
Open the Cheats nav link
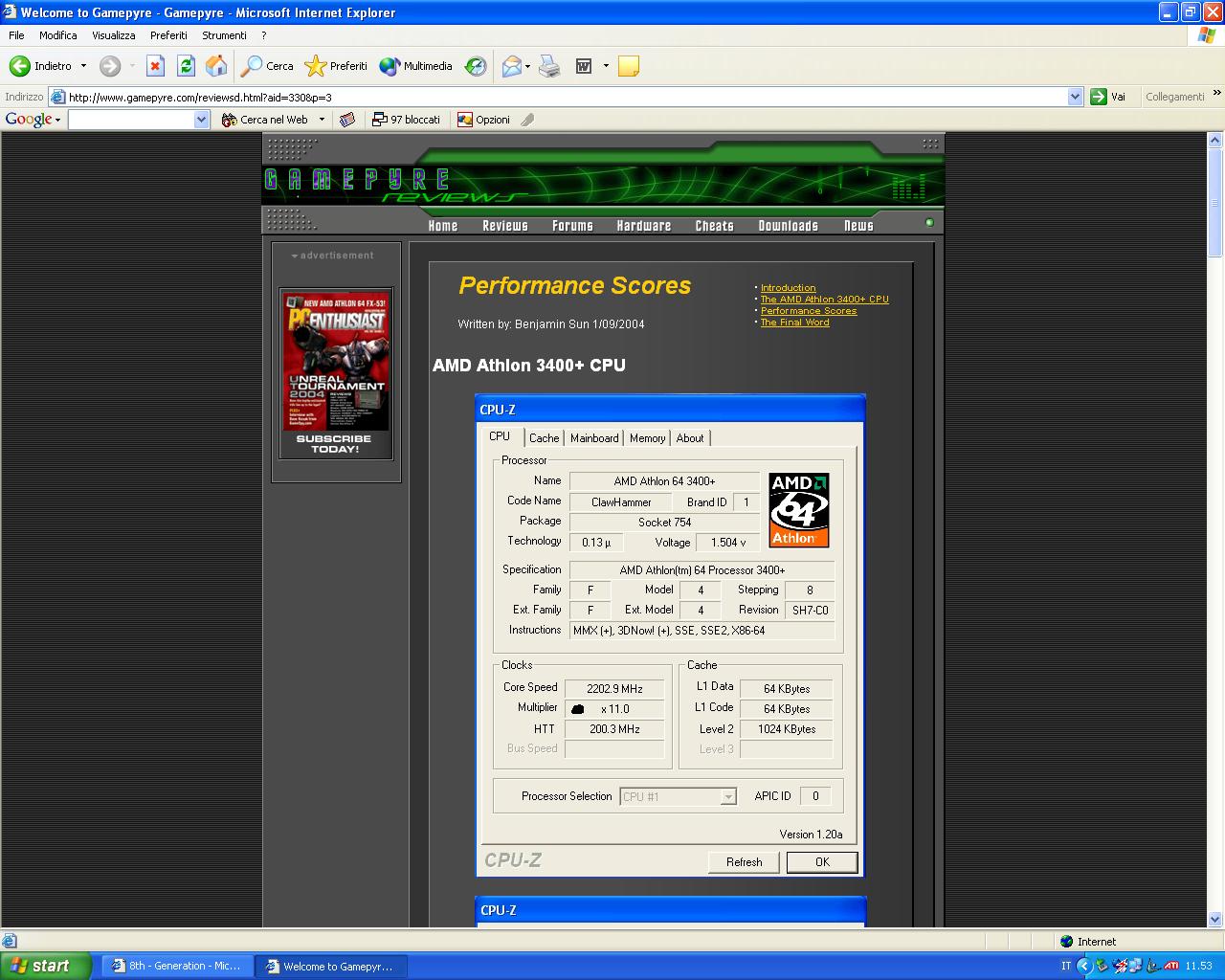click(714, 226)
